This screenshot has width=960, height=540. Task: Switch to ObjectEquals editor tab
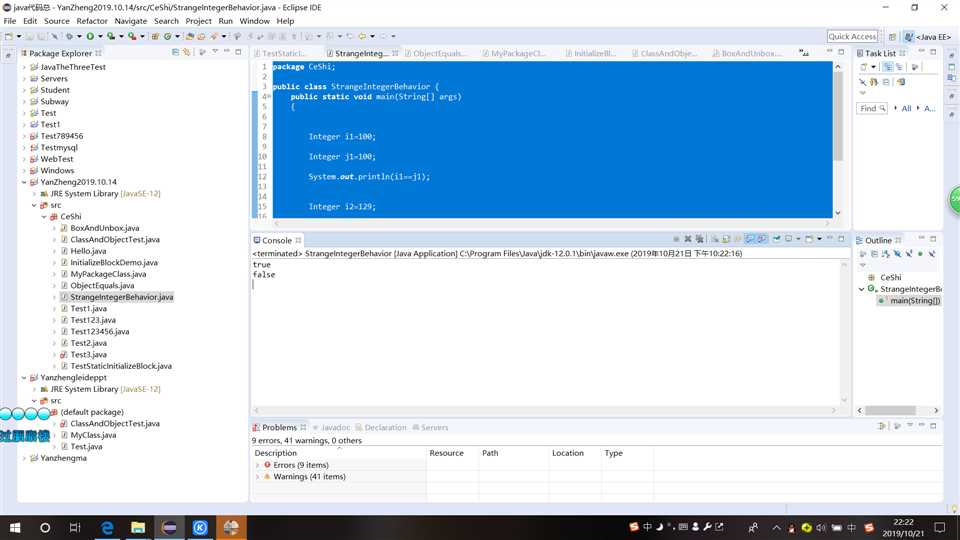438,53
